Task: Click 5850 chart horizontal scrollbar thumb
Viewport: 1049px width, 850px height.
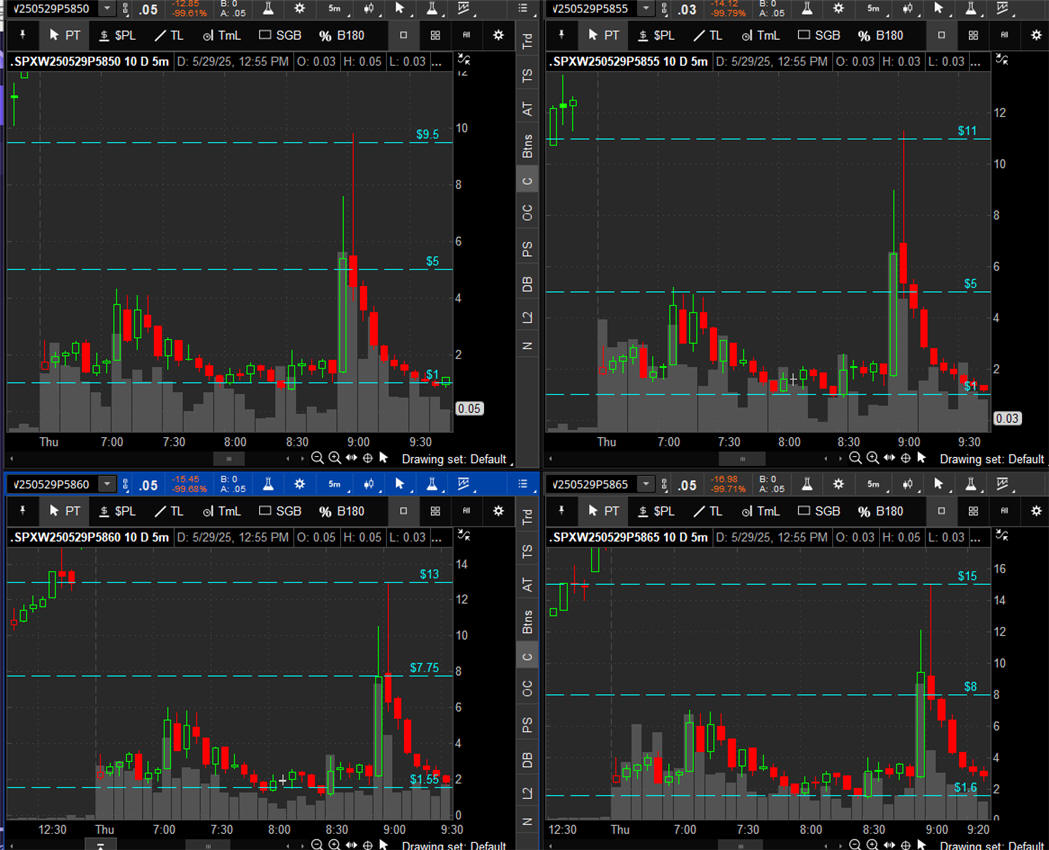Action: click(229, 459)
